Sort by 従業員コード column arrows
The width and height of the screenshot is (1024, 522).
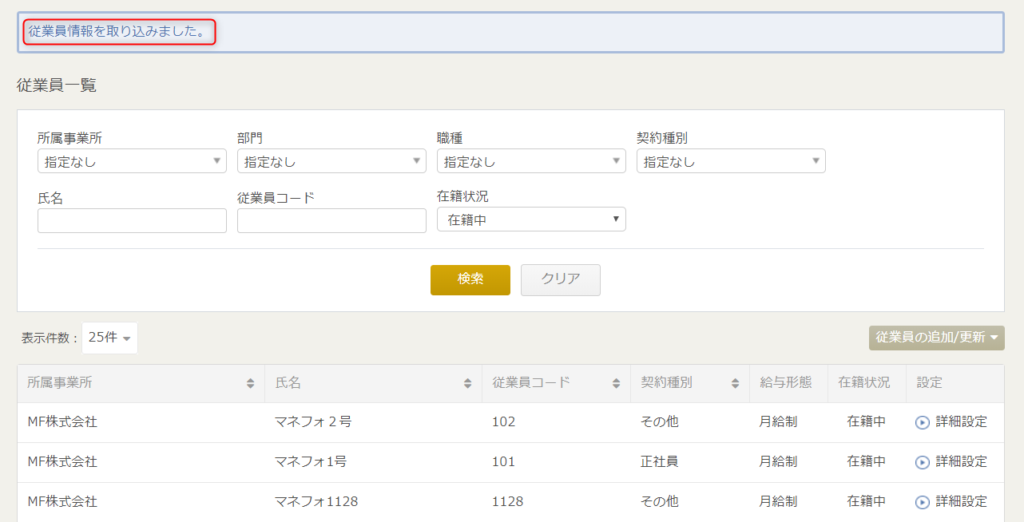click(616, 383)
